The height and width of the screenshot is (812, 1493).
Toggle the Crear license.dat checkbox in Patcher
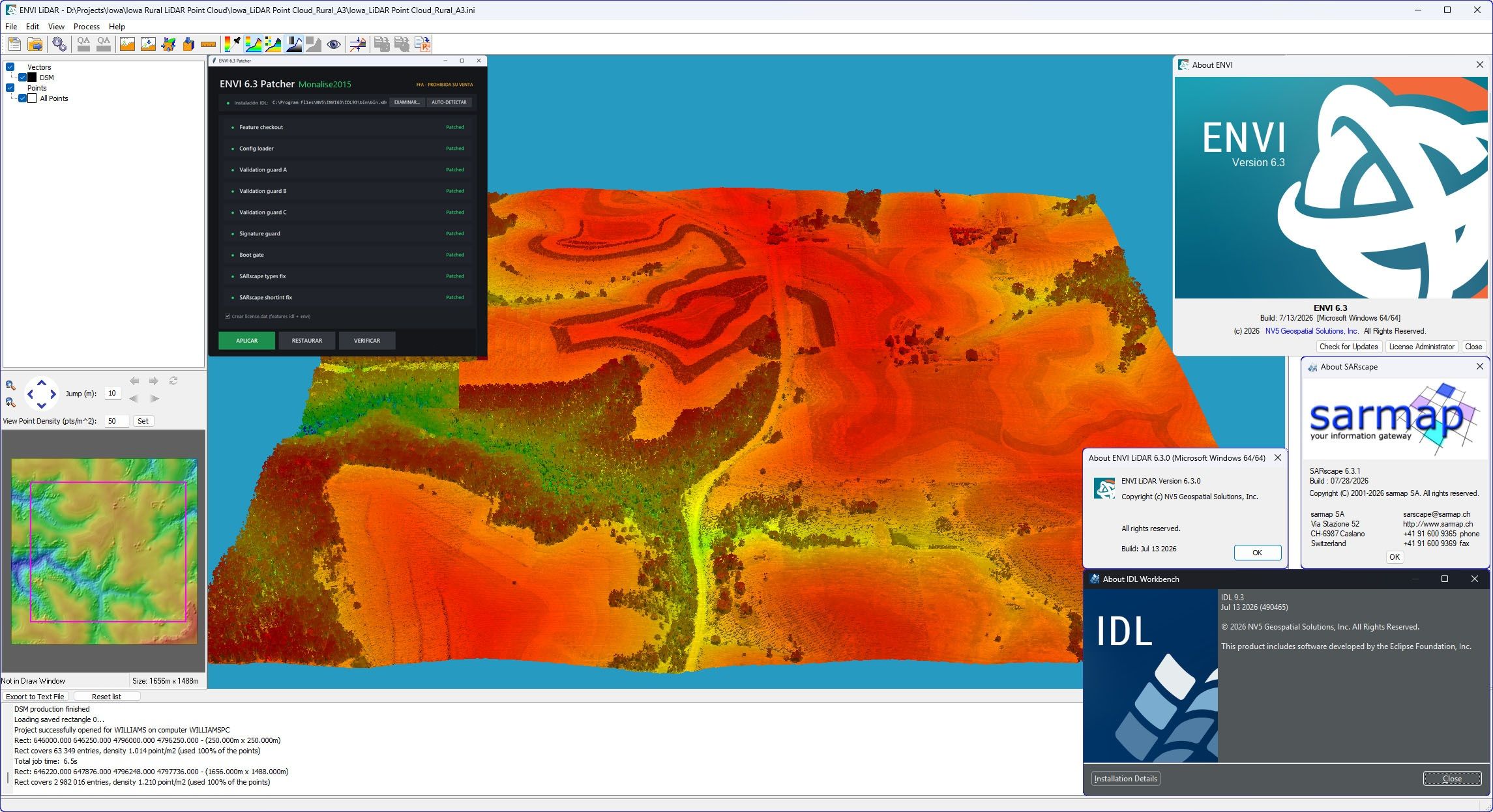(x=228, y=317)
